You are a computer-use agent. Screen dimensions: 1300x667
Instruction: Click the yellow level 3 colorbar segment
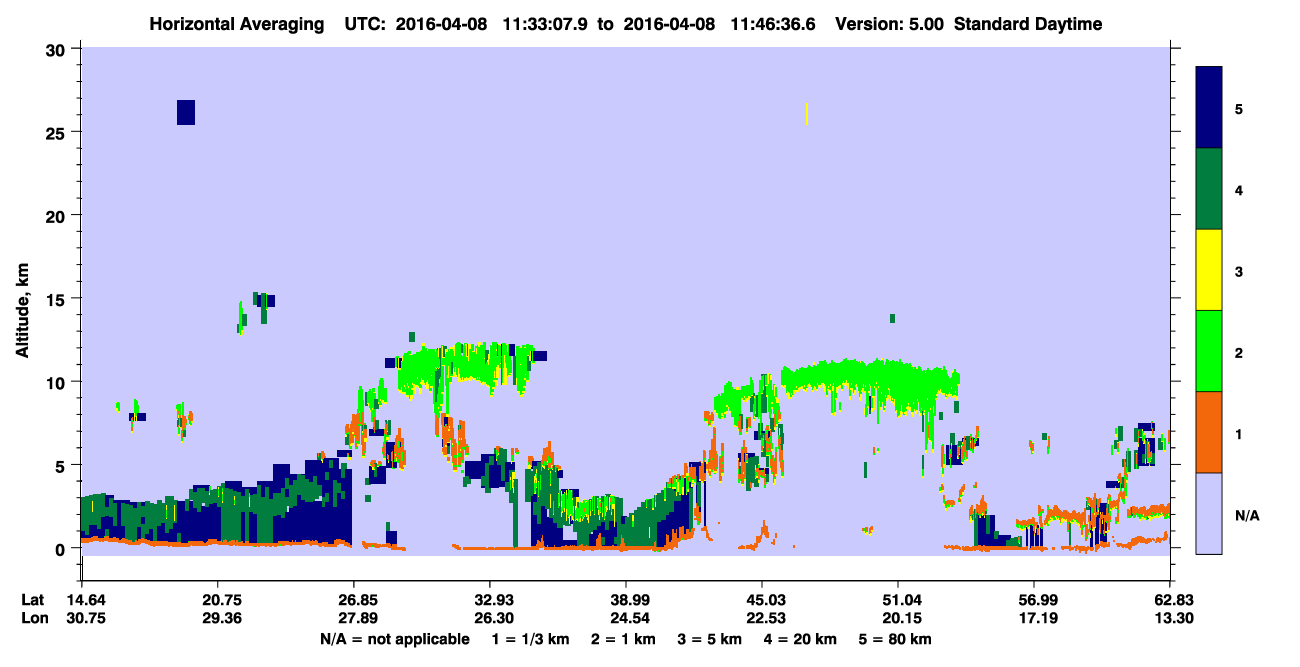(x=1209, y=270)
